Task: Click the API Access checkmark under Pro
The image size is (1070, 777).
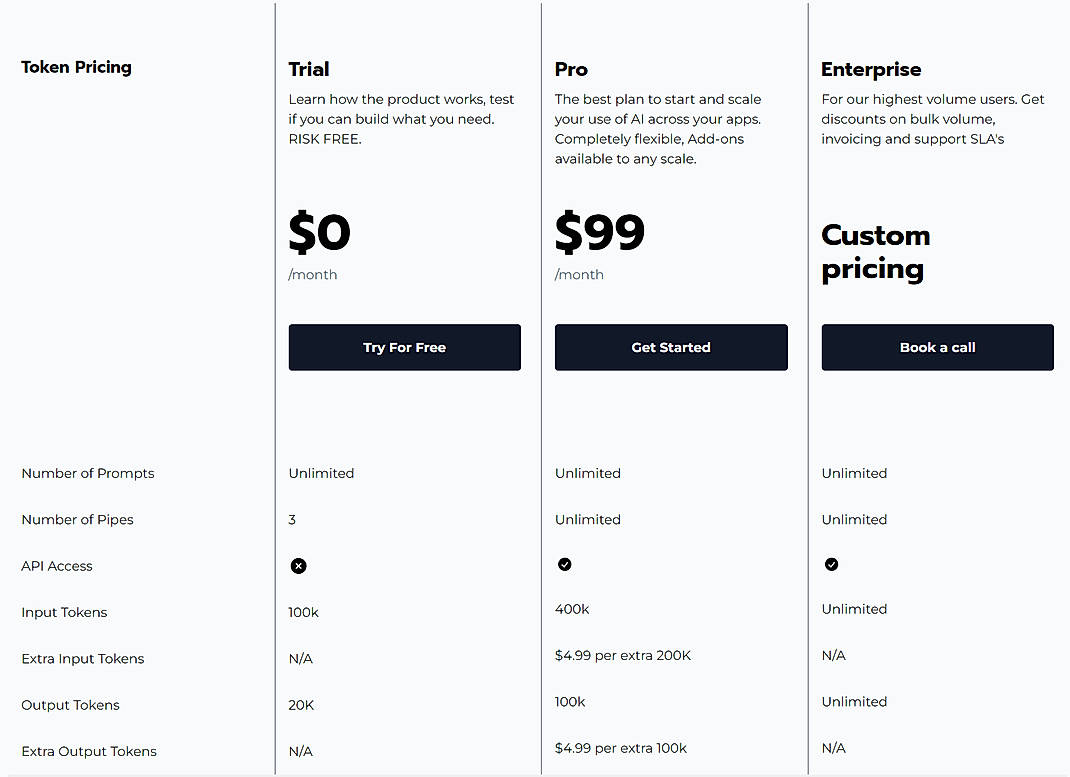Action: click(565, 564)
